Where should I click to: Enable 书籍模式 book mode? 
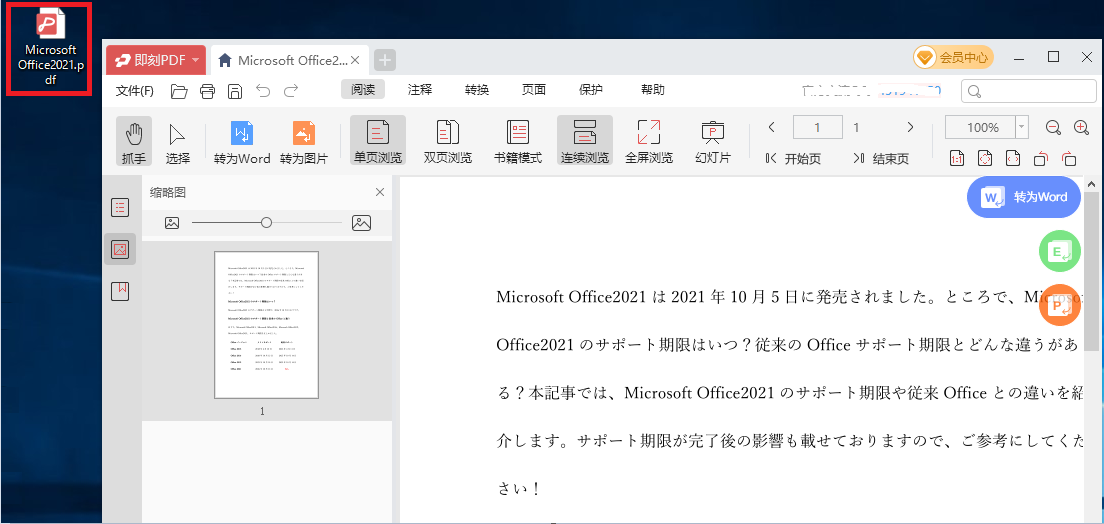(x=518, y=141)
